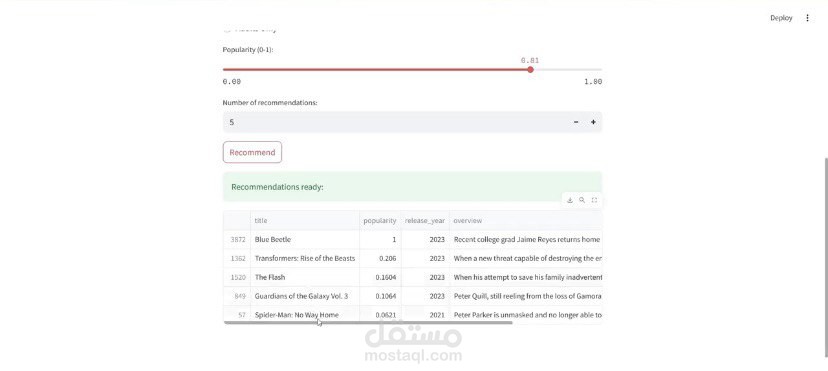Decrease number of recommendations with minus
The height and width of the screenshot is (371, 828).
click(x=576, y=122)
